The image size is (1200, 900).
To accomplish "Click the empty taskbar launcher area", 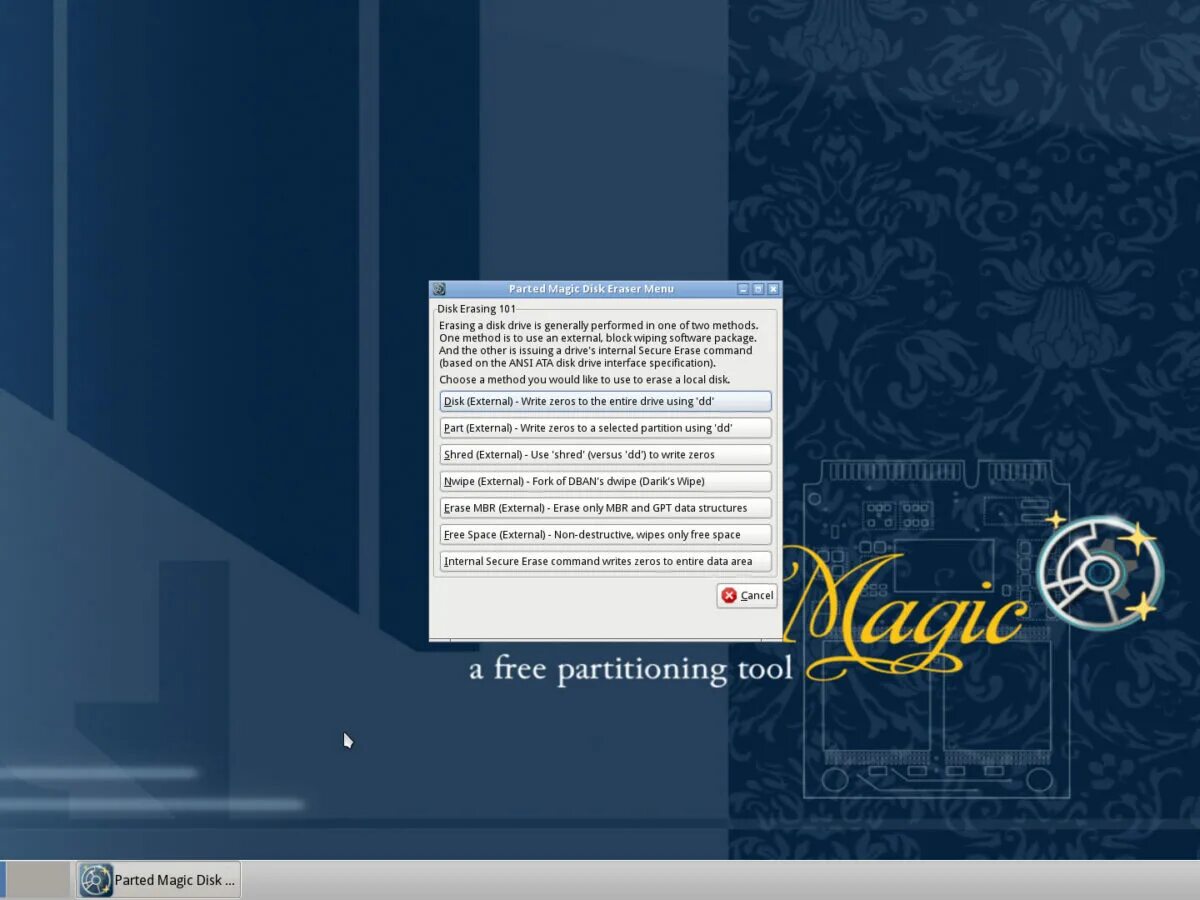I will [x=38, y=880].
